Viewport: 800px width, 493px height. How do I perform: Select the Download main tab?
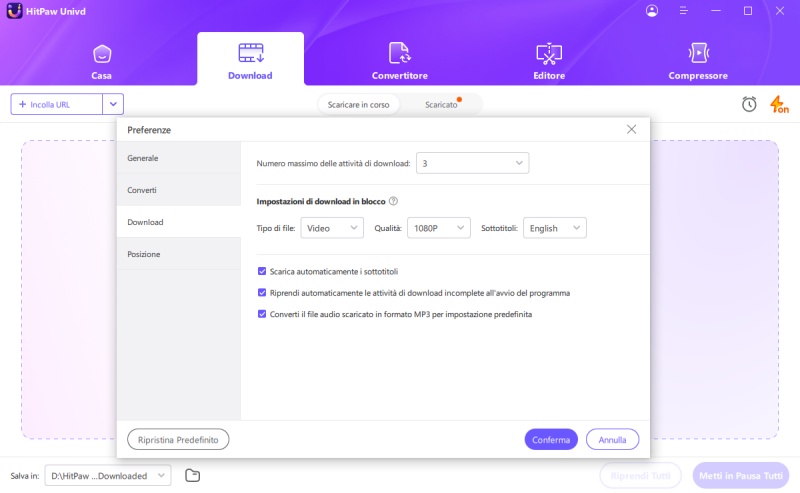[x=250, y=60]
